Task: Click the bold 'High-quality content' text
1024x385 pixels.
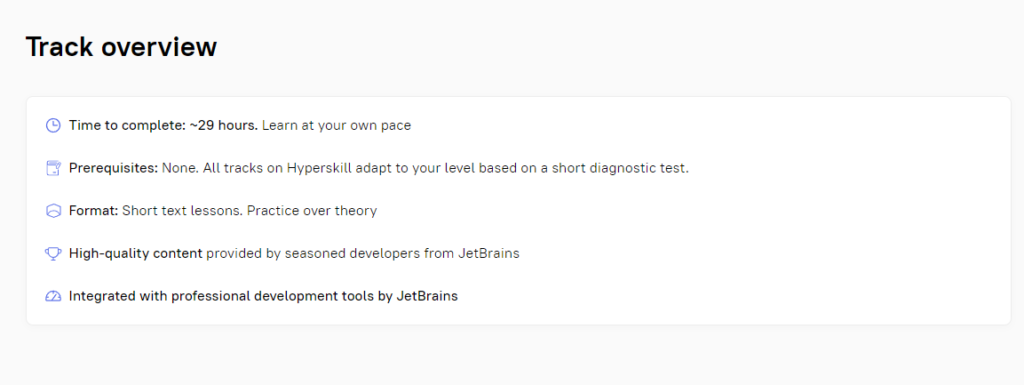Action: pyautogui.click(x=136, y=253)
